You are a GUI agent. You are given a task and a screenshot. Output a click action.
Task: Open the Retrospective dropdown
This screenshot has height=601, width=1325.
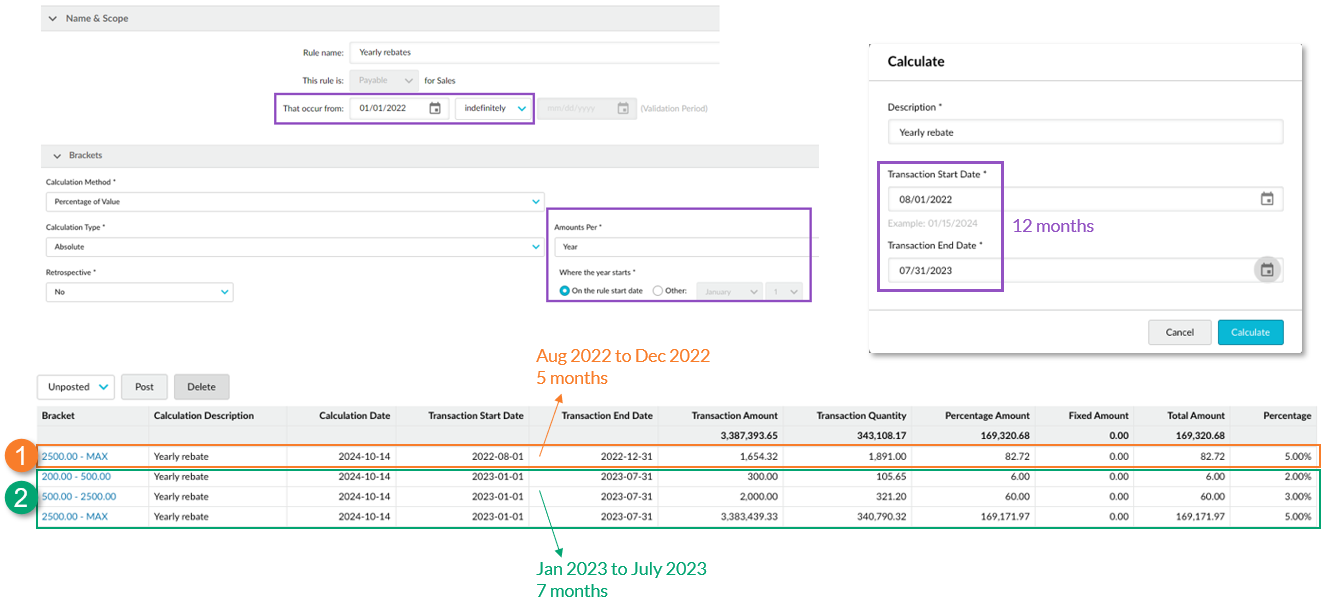click(x=139, y=292)
